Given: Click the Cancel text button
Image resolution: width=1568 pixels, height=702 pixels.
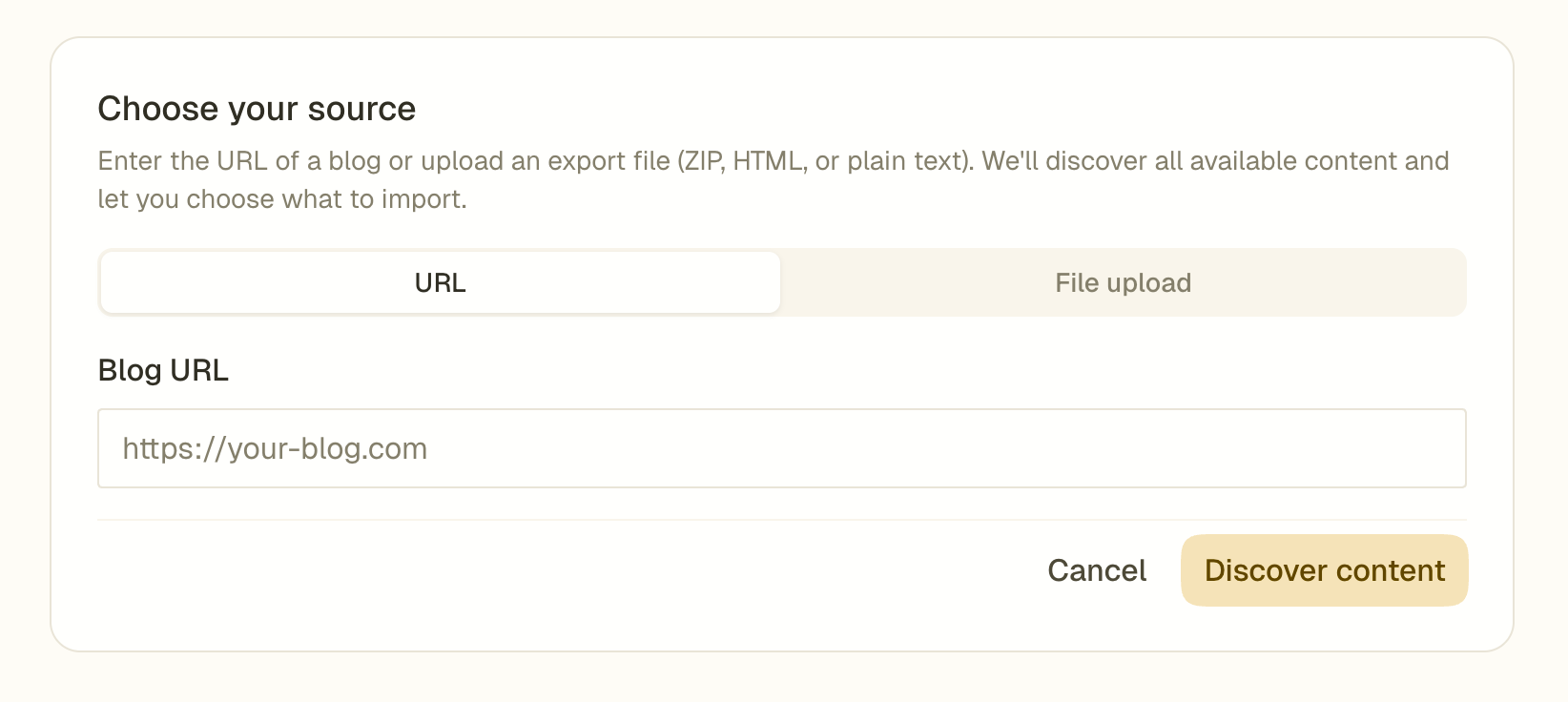Looking at the screenshot, I should click(1097, 570).
